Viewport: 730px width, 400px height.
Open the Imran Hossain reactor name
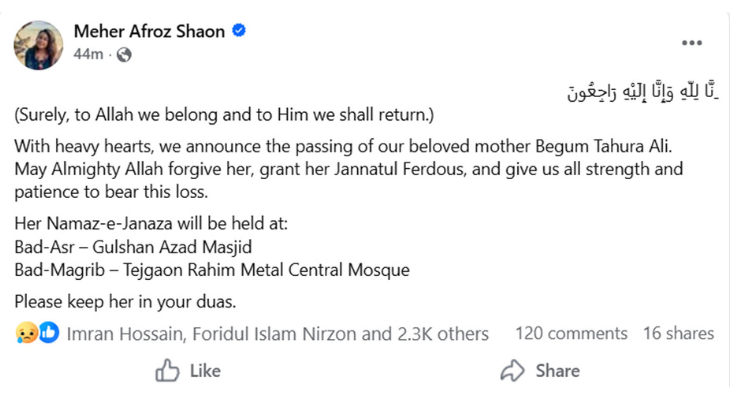point(118,334)
